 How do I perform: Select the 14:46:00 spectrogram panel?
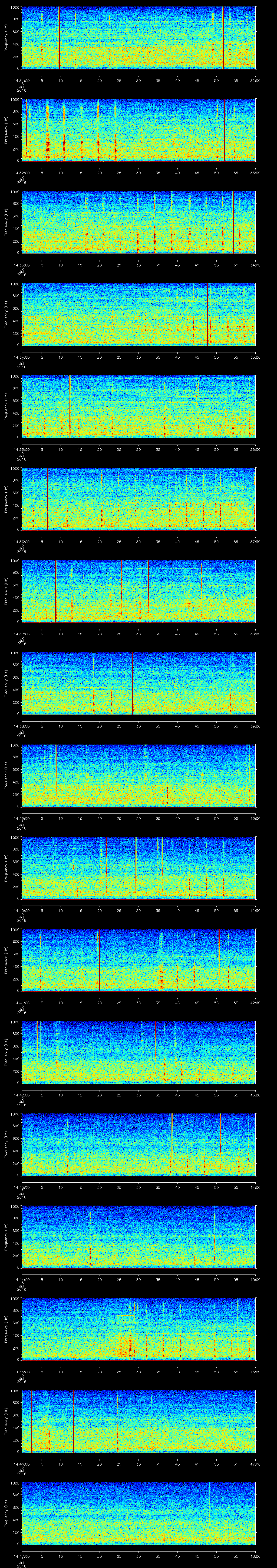pyautogui.click(x=139, y=1421)
